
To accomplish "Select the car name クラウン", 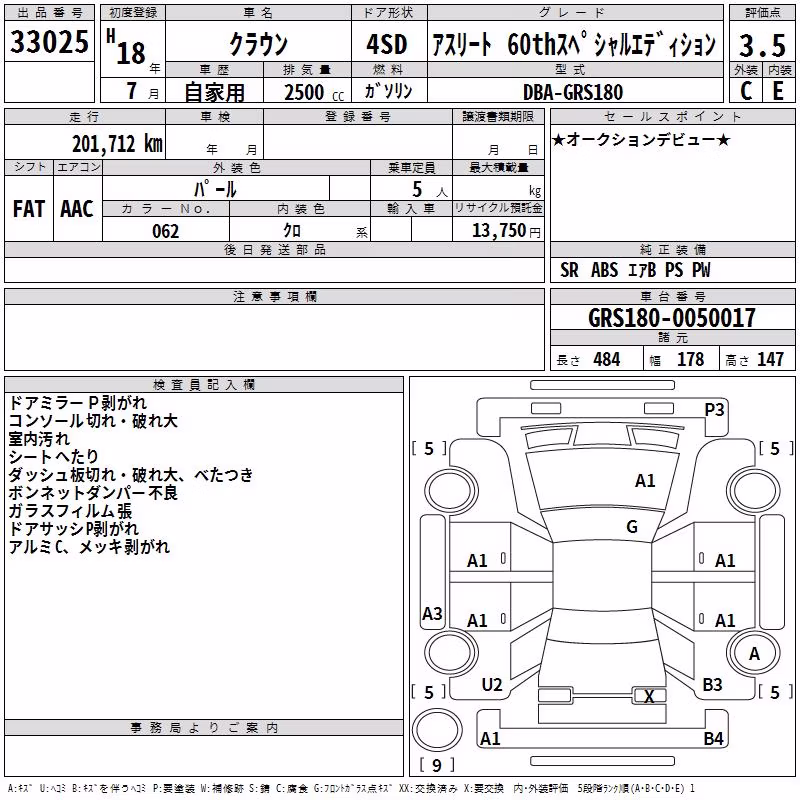I will [259, 44].
